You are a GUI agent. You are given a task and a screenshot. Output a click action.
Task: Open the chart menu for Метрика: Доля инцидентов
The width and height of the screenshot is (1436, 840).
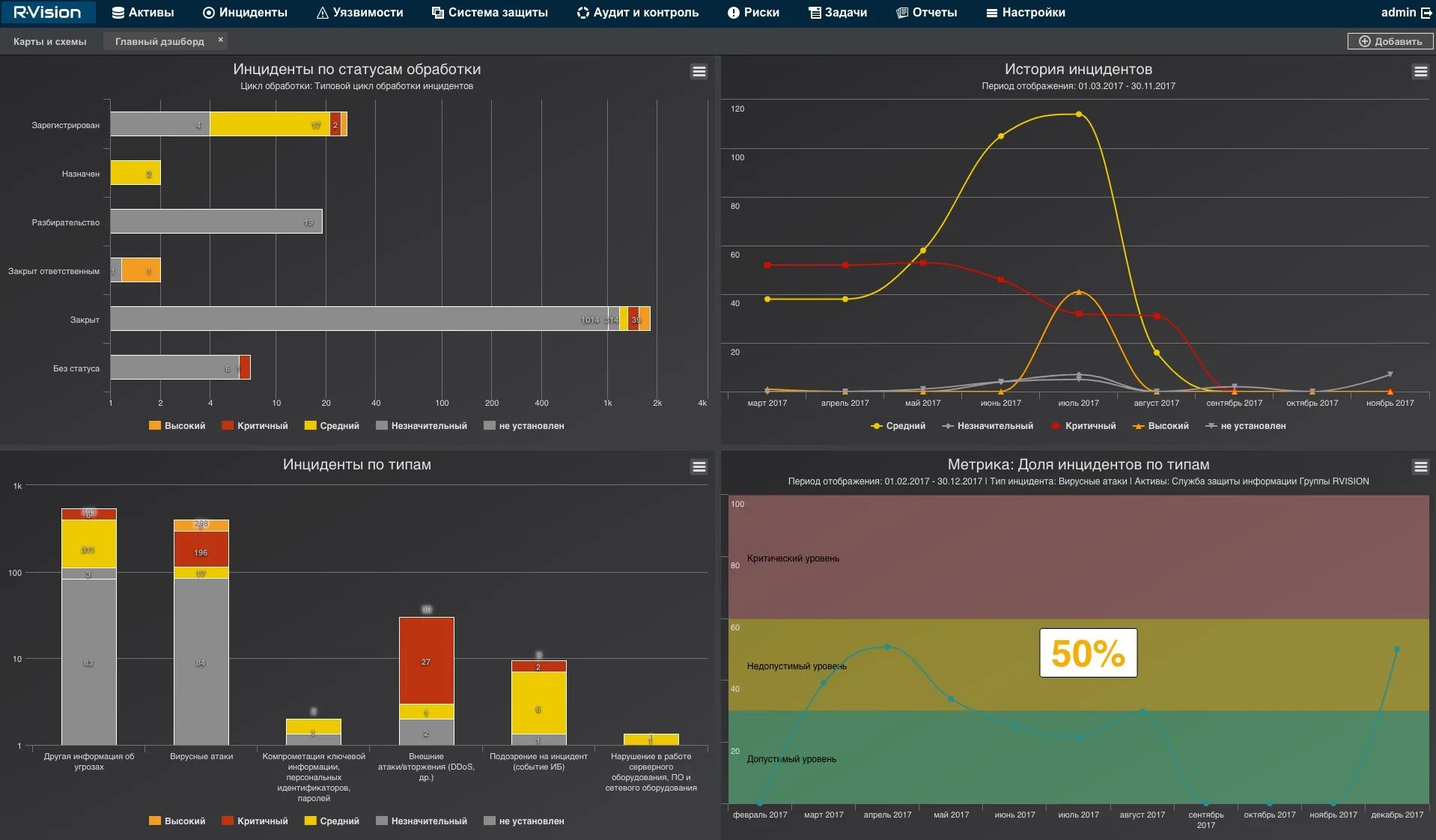point(1420,467)
